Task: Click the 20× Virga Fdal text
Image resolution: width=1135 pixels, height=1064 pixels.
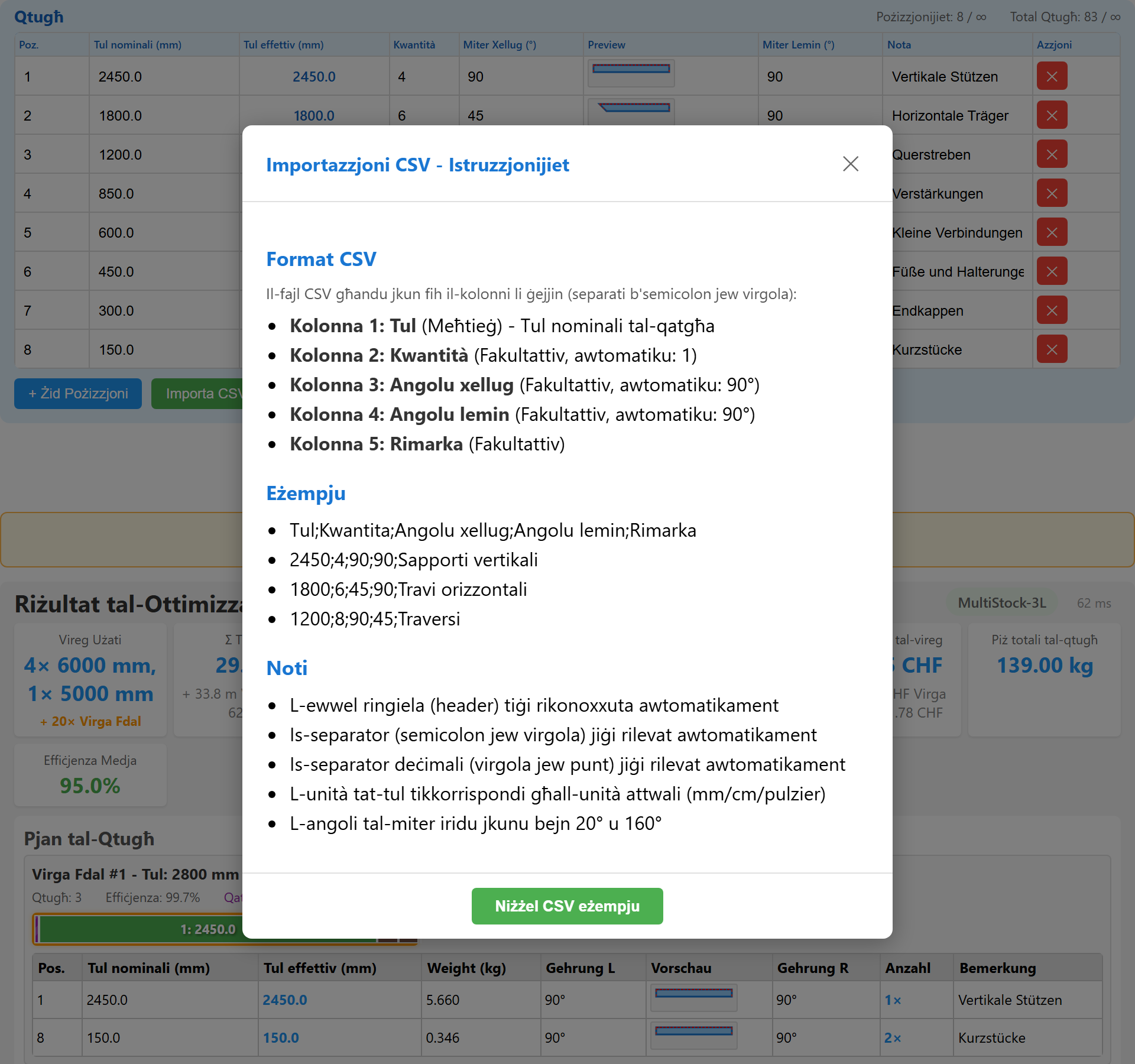Action: click(x=90, y=722)
